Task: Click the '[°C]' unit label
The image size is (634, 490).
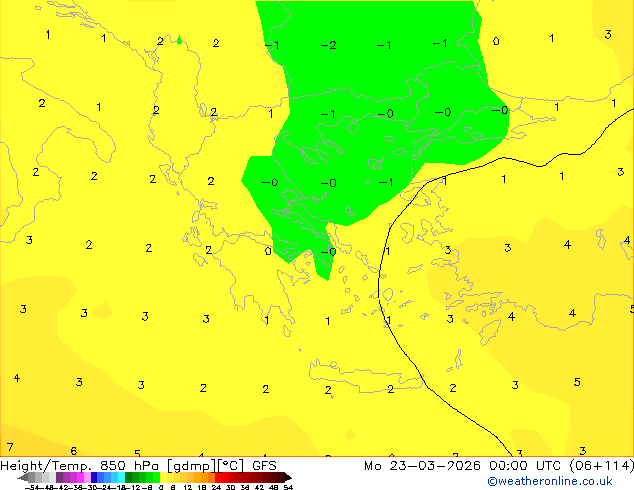Action: [231, 466]
